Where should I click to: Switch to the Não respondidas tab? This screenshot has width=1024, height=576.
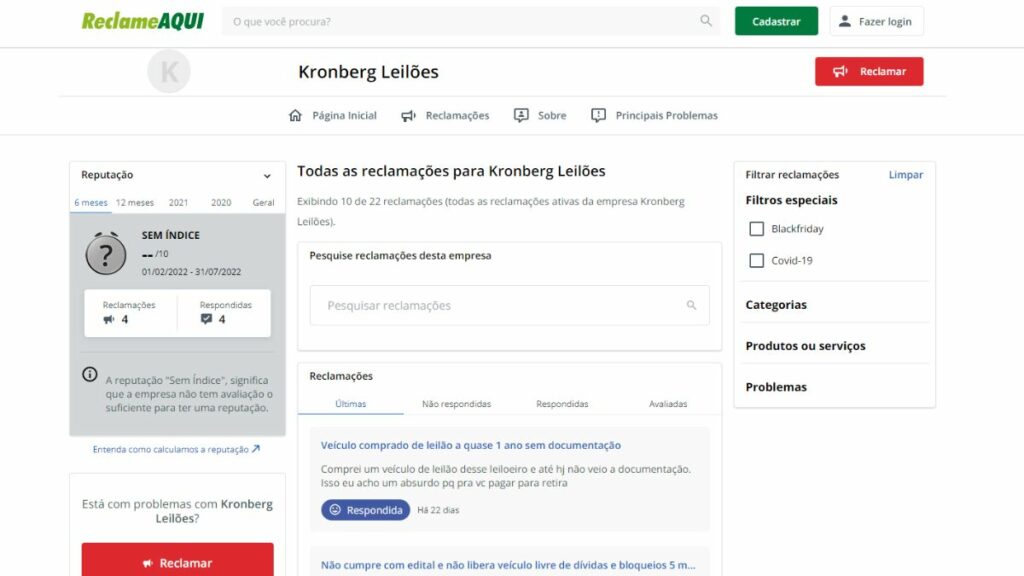tap(456, 404)
